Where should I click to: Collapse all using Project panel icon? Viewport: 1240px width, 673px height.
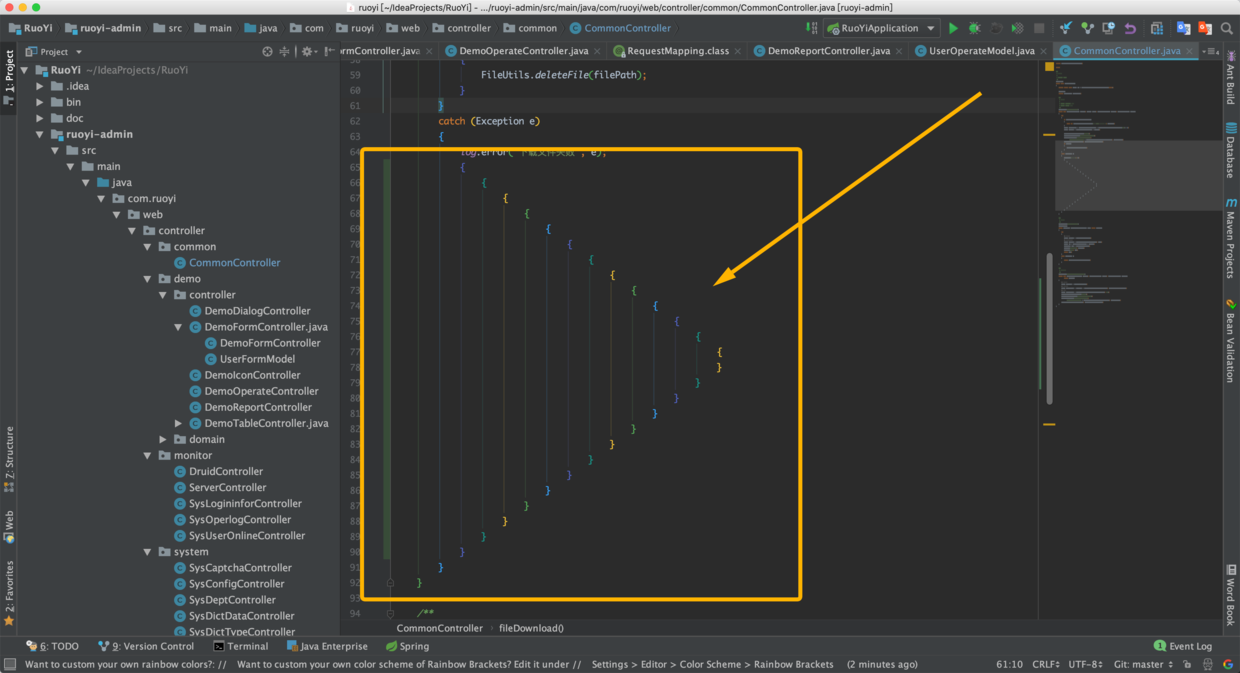coord(285,51)
